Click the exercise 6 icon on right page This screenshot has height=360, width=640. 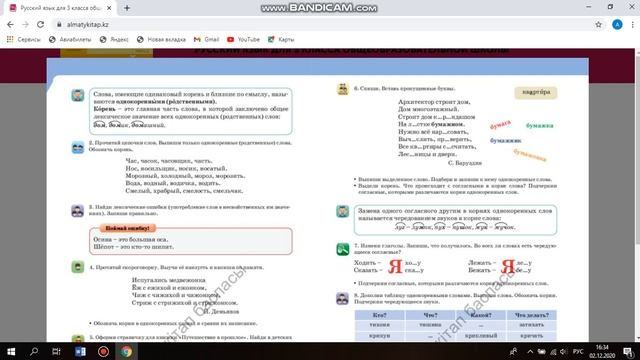point(342,89)
